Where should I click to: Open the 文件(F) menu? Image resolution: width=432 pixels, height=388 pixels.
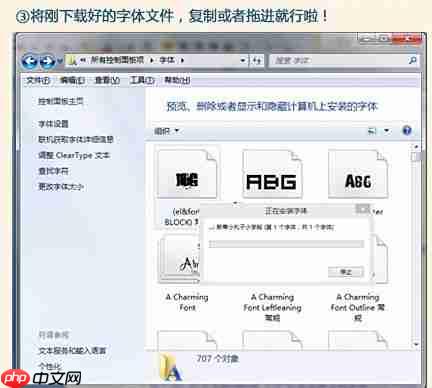(x=38, y=80)
